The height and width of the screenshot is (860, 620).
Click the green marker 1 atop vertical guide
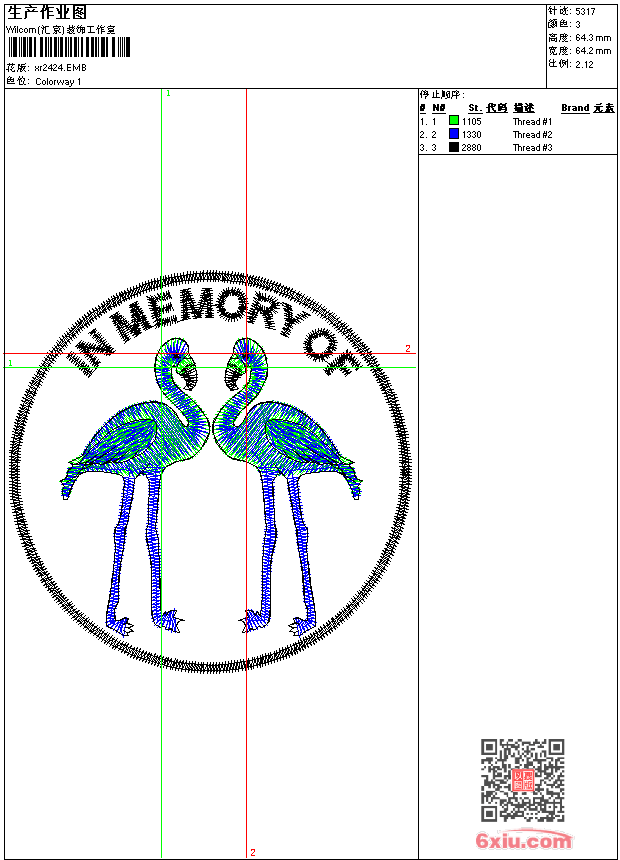(x=168, y=94)
